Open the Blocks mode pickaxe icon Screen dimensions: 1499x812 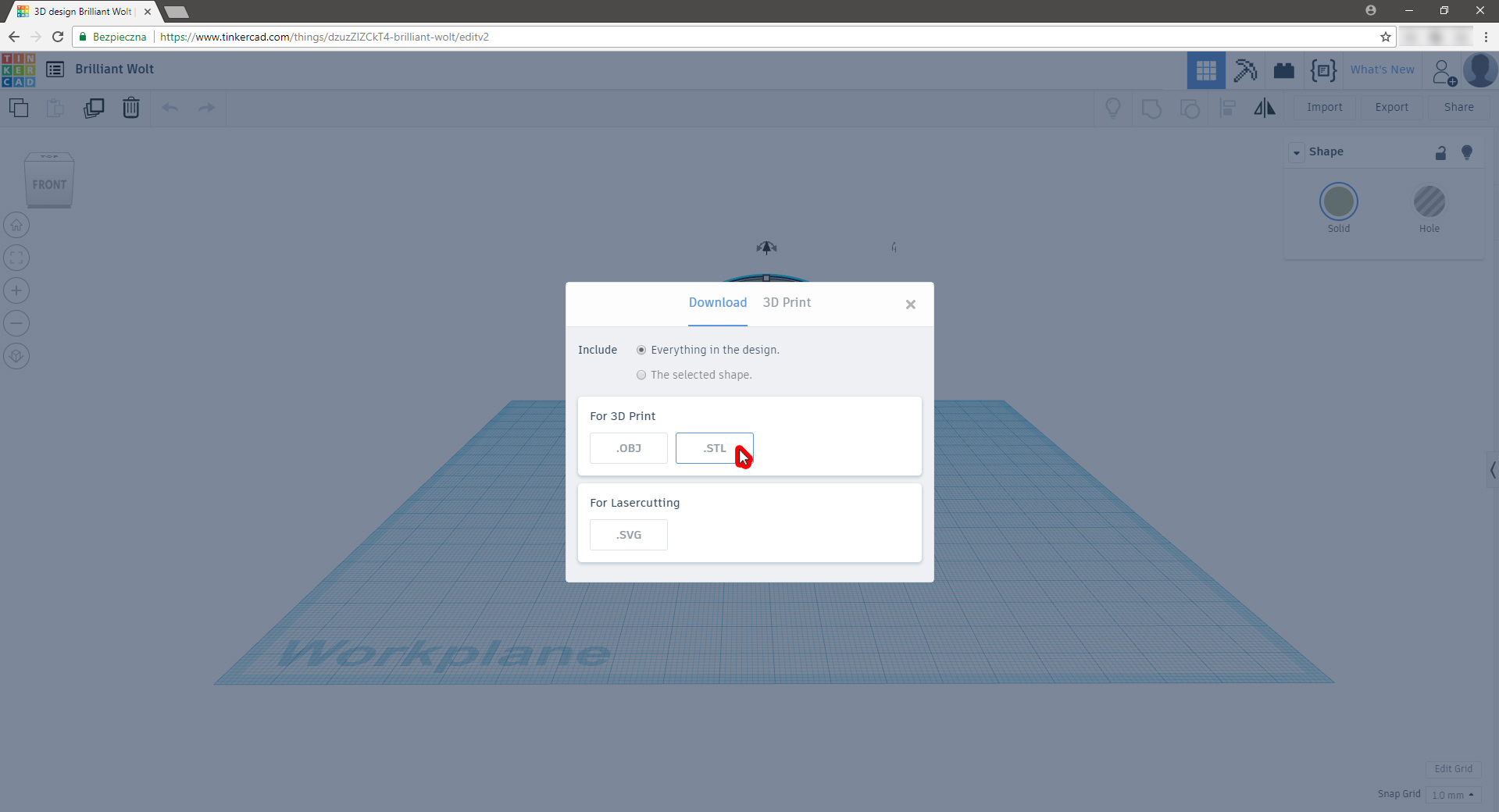tap(1245, 70)
